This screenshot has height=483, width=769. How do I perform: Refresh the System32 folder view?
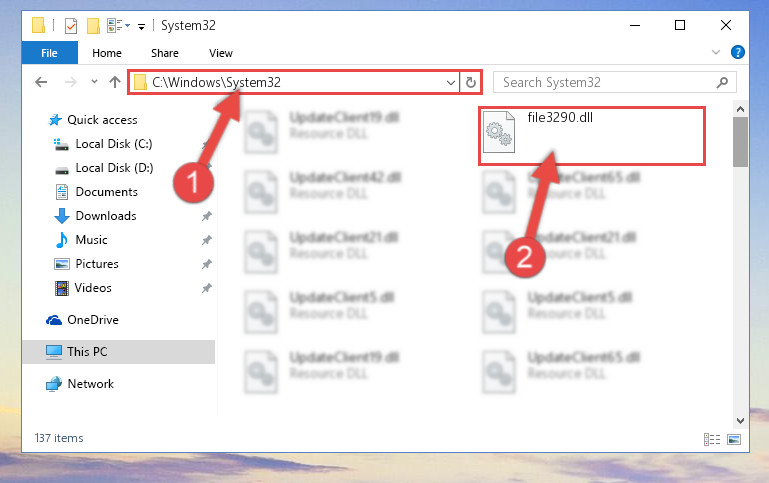click(x=470, y=82)
